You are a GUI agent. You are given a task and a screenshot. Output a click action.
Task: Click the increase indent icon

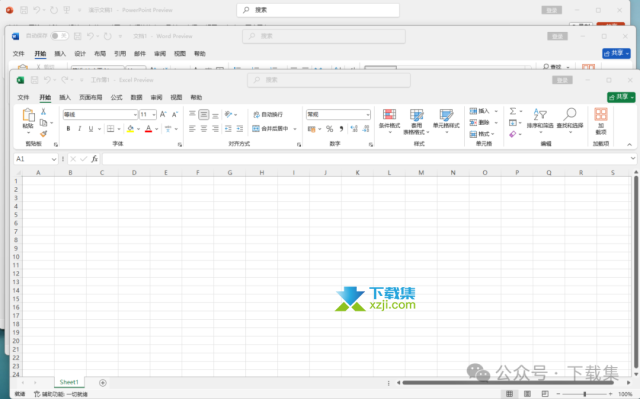[240, 129]
